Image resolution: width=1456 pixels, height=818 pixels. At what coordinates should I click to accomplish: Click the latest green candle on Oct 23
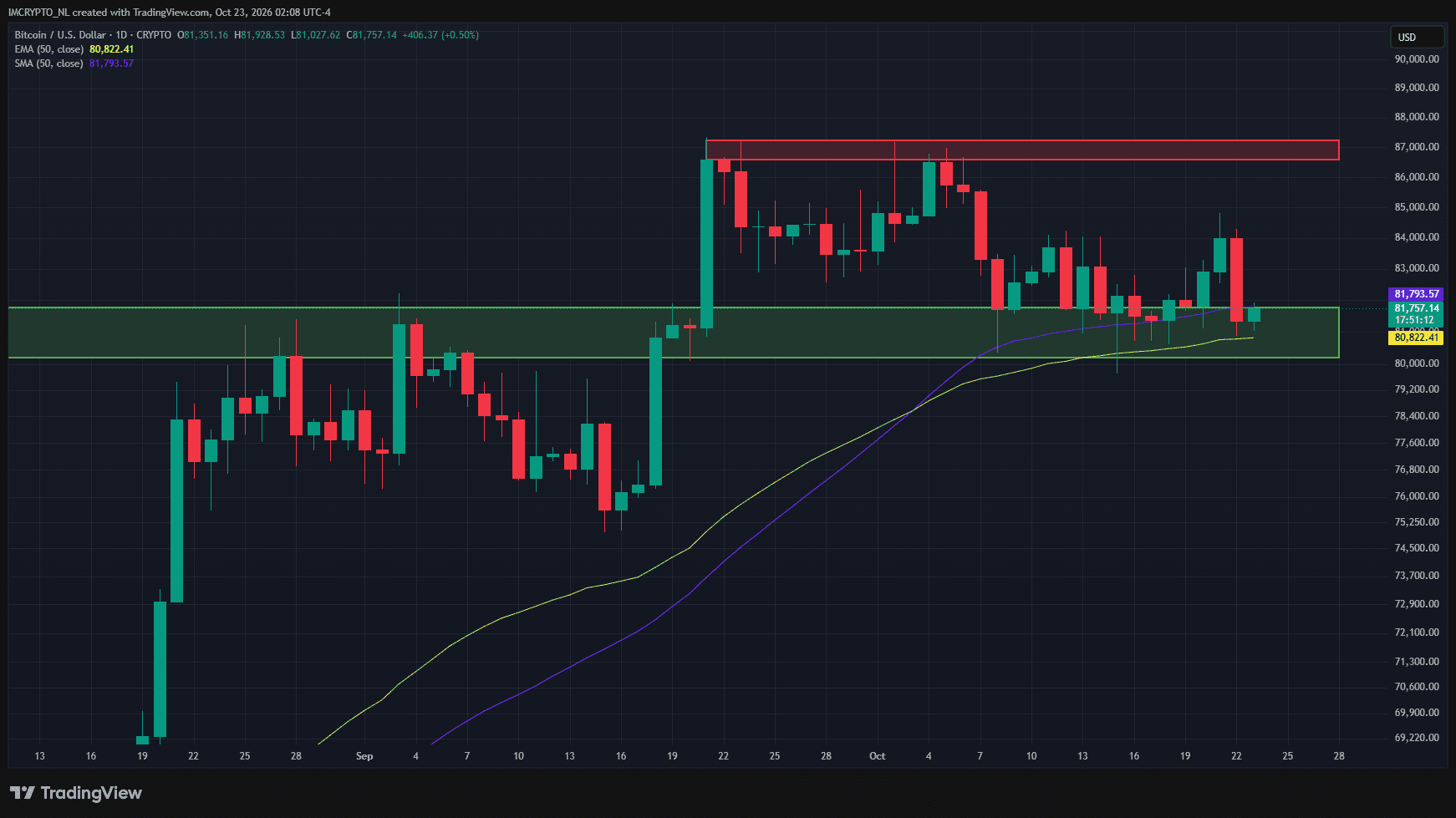(x=1254, y=314)
